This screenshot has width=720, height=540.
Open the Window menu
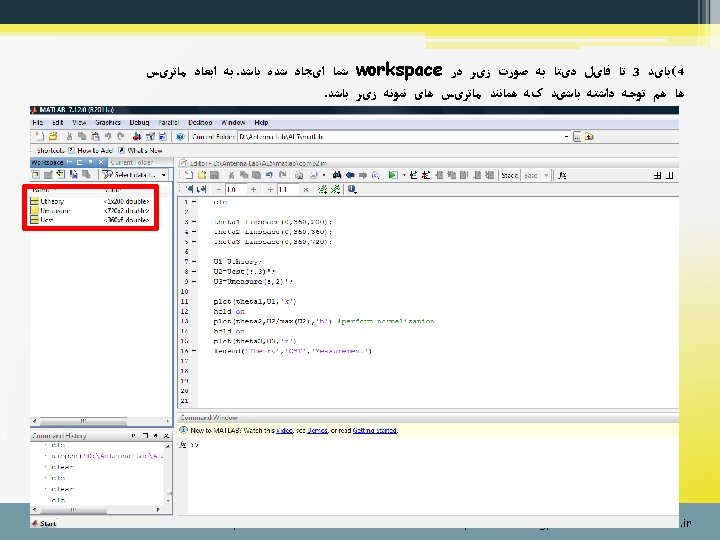coord(233,123)
